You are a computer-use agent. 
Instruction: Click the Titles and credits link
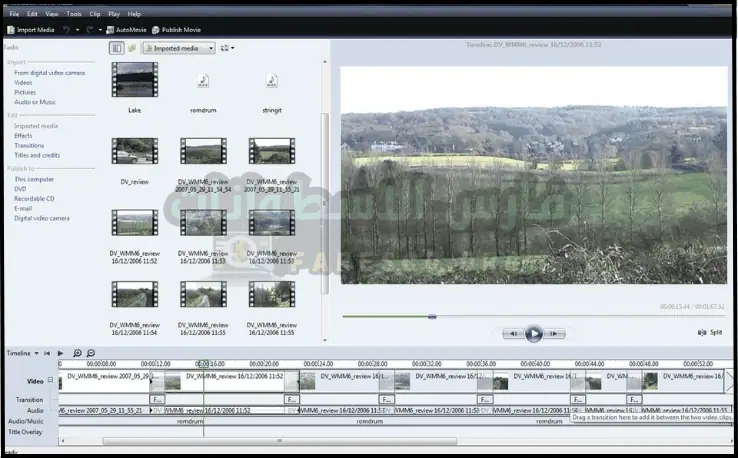[37, 155]
